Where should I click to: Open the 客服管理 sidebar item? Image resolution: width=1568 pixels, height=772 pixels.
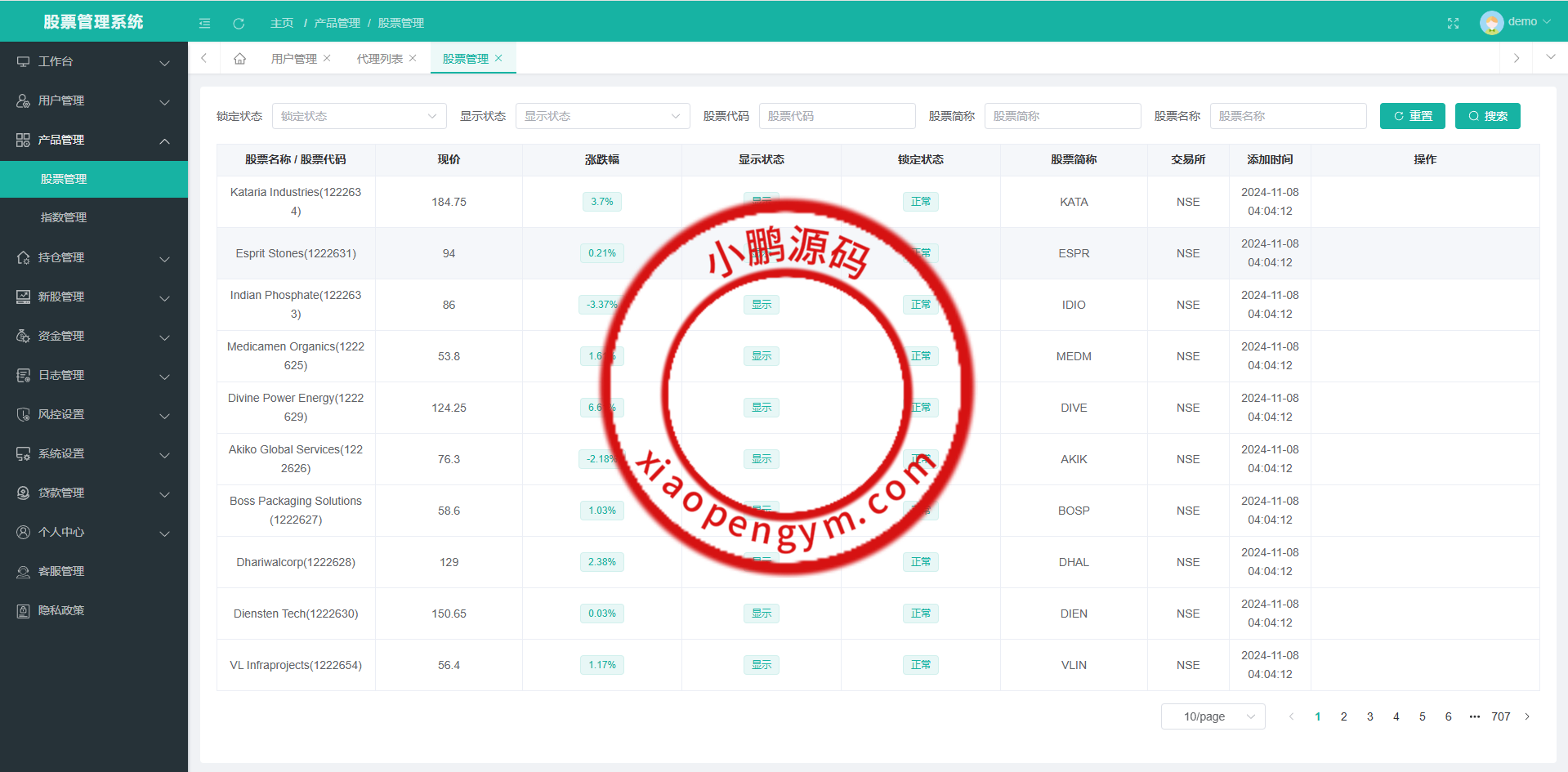pyautogui.click(x=61, y=571)
